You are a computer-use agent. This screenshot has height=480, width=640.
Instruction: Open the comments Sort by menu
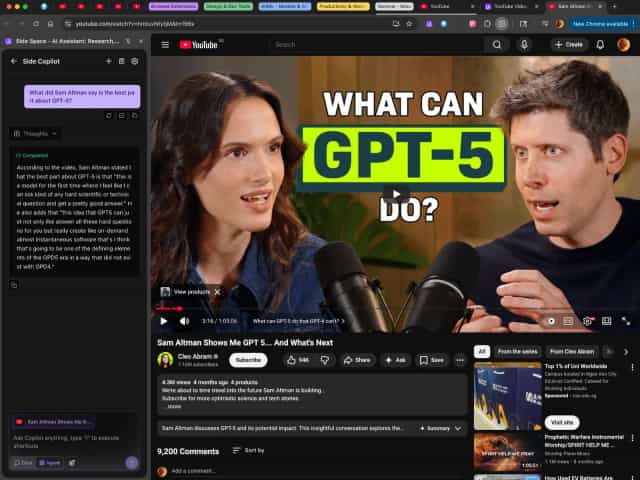(248, 451)
